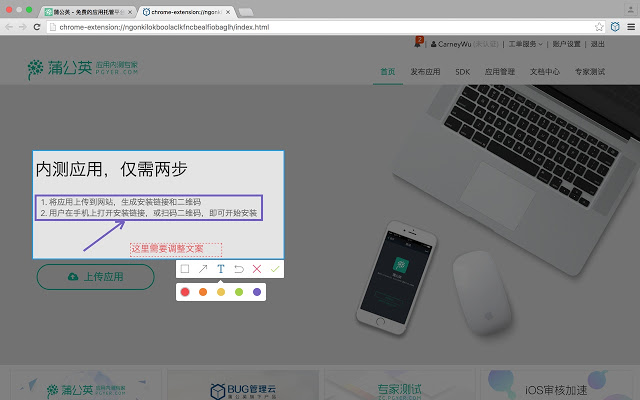Pick the yellow color swatch
640x400 pixels.
click(x=221, y=292)
